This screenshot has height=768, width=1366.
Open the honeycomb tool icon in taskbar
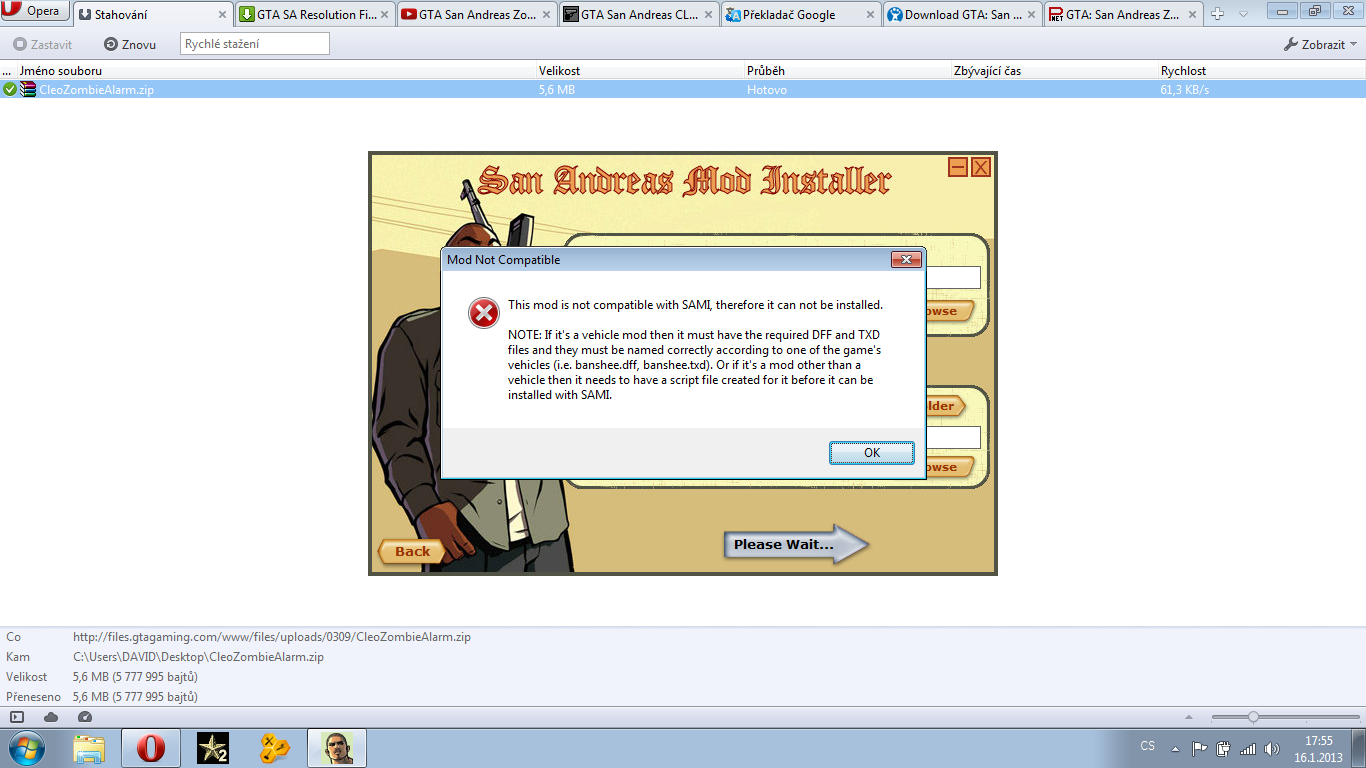point(274,748)
